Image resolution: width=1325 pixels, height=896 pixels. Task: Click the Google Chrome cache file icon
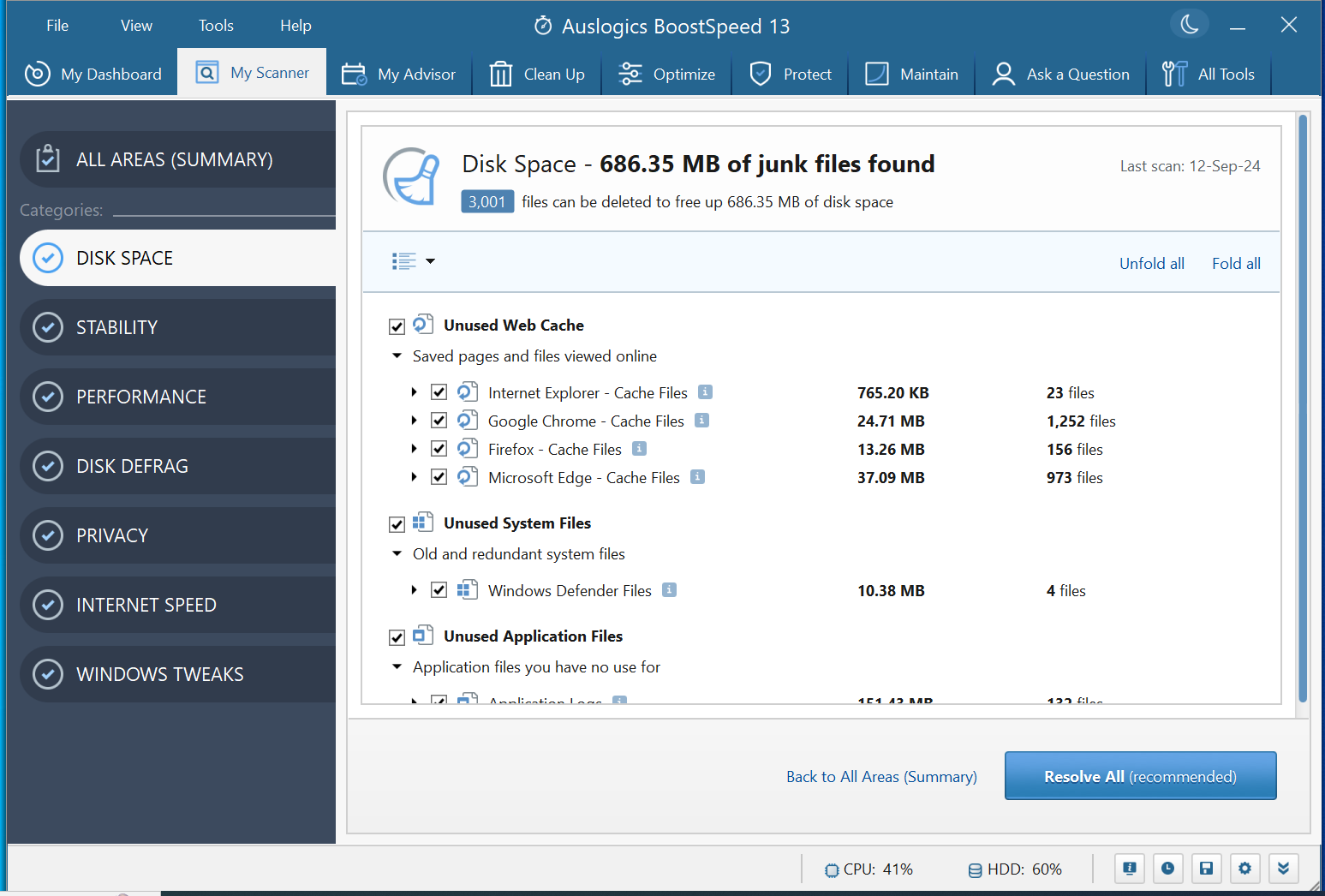coord(467,421)
